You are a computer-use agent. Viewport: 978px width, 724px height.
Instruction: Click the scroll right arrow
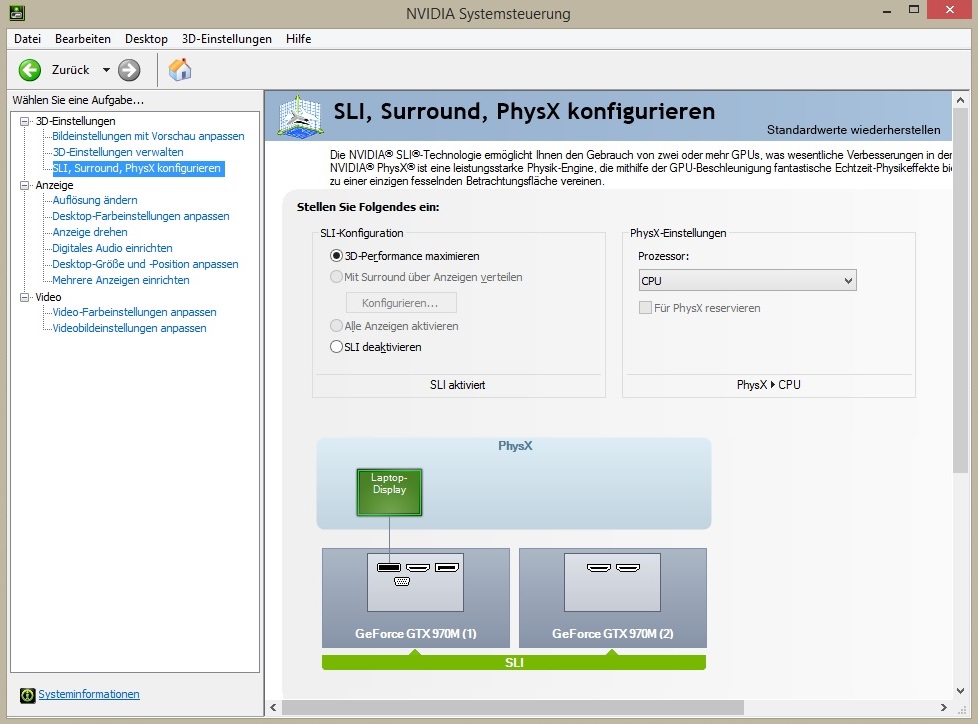[x=943, y=707]
